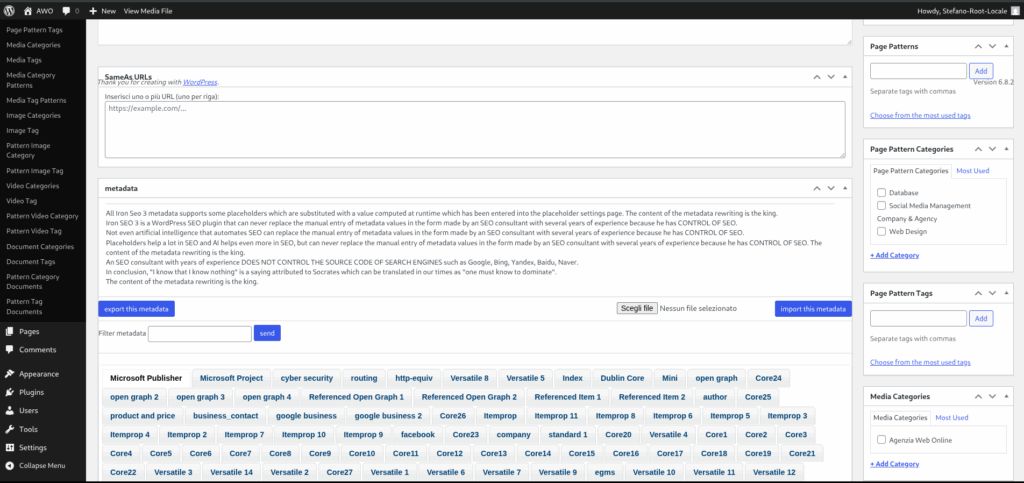This screenshot has width=1024, height=483.
Task: Focus the Page Pattern Tags input
Action: 918,319
